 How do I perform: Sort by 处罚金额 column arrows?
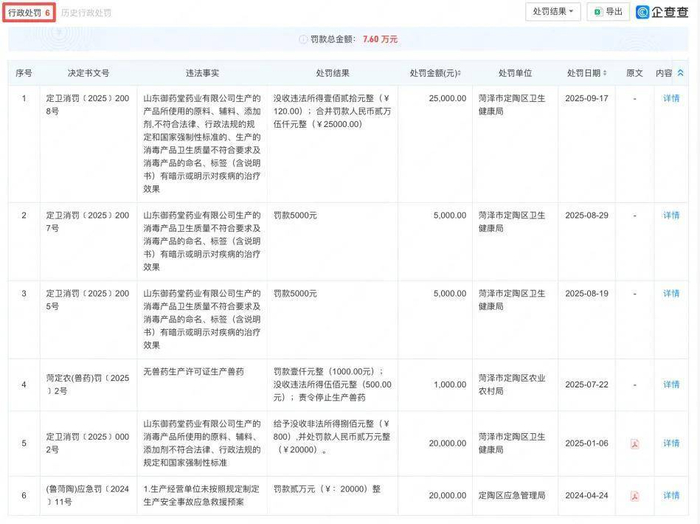point(459,73)
